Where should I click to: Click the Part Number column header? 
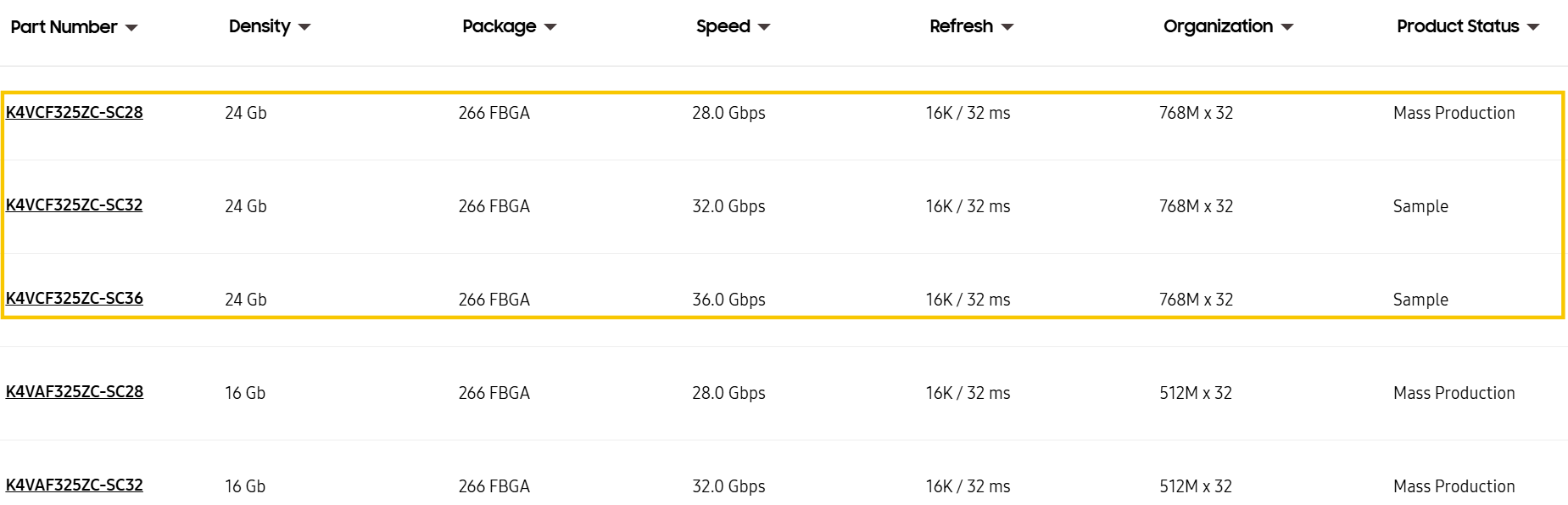coord(63,26)
